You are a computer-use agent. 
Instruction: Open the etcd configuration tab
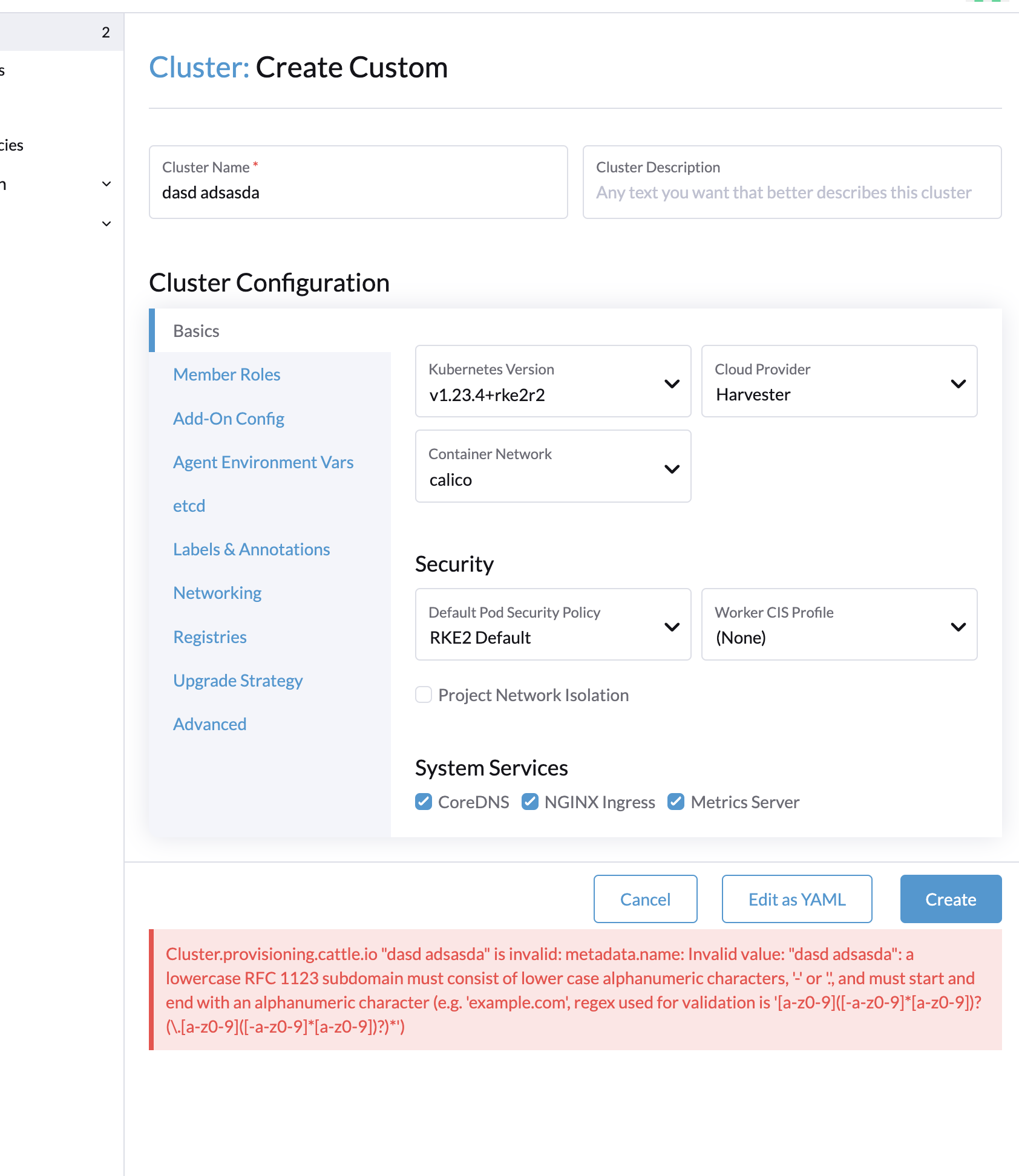point(189,505)
